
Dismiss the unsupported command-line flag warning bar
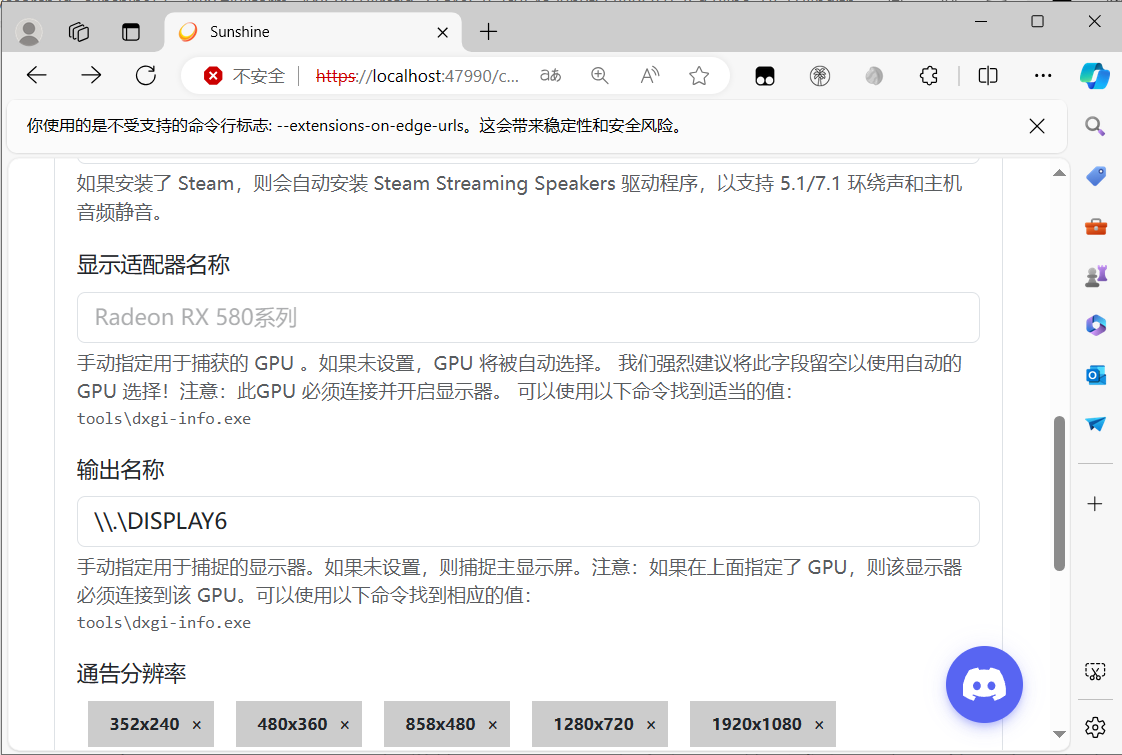pos(1037,126)
